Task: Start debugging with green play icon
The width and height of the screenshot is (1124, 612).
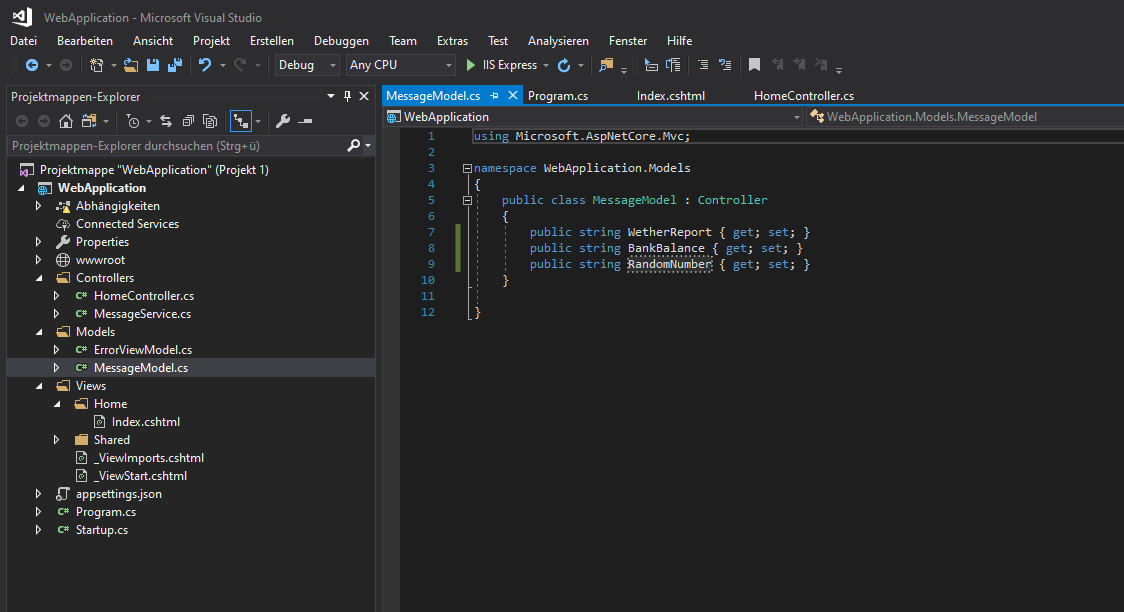Action: (470, 65)
